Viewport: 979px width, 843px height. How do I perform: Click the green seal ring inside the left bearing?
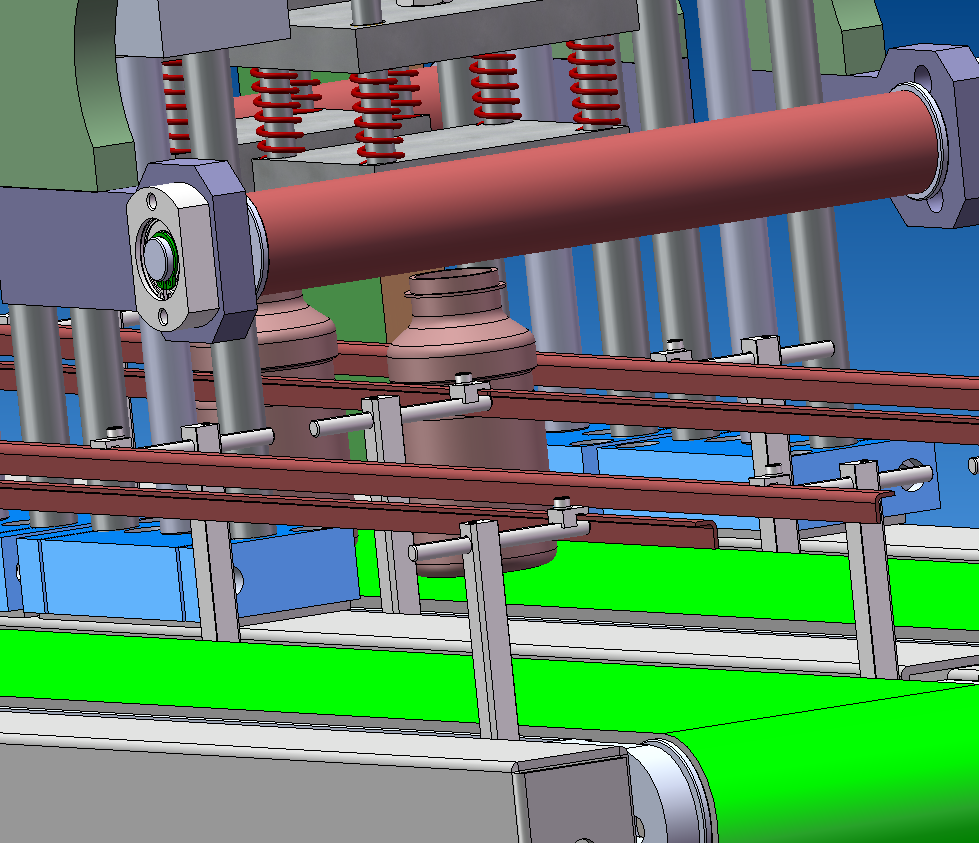coord(167,262)
